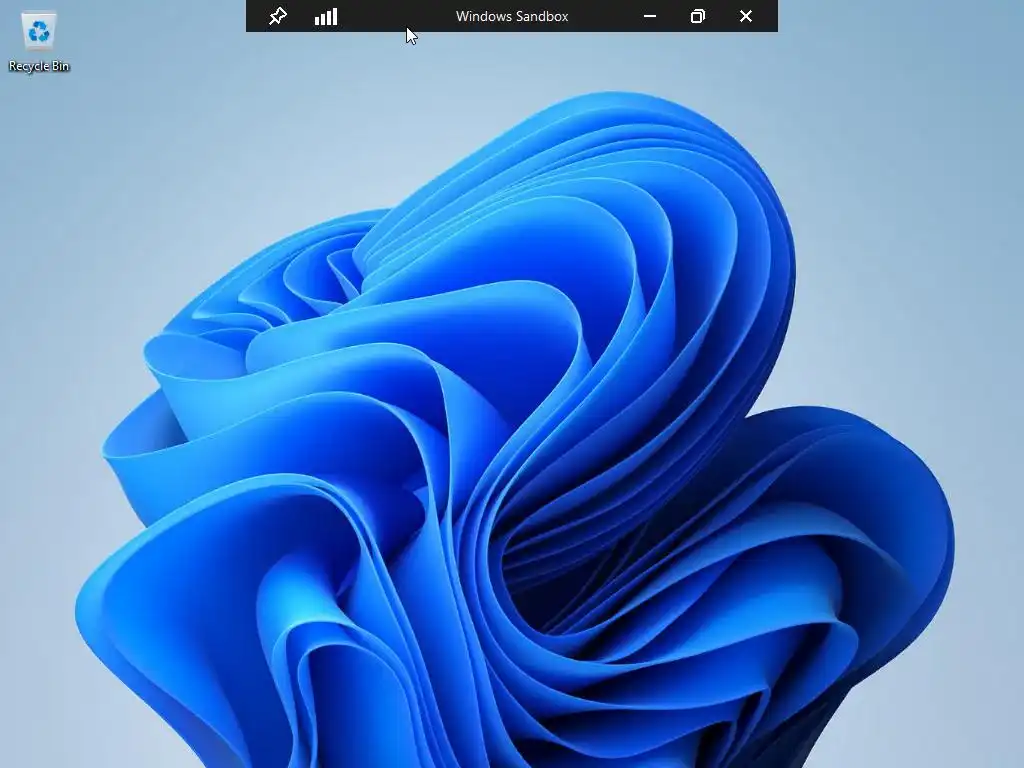Restore down the Windows Sandbox window

(x=697, y=16)
